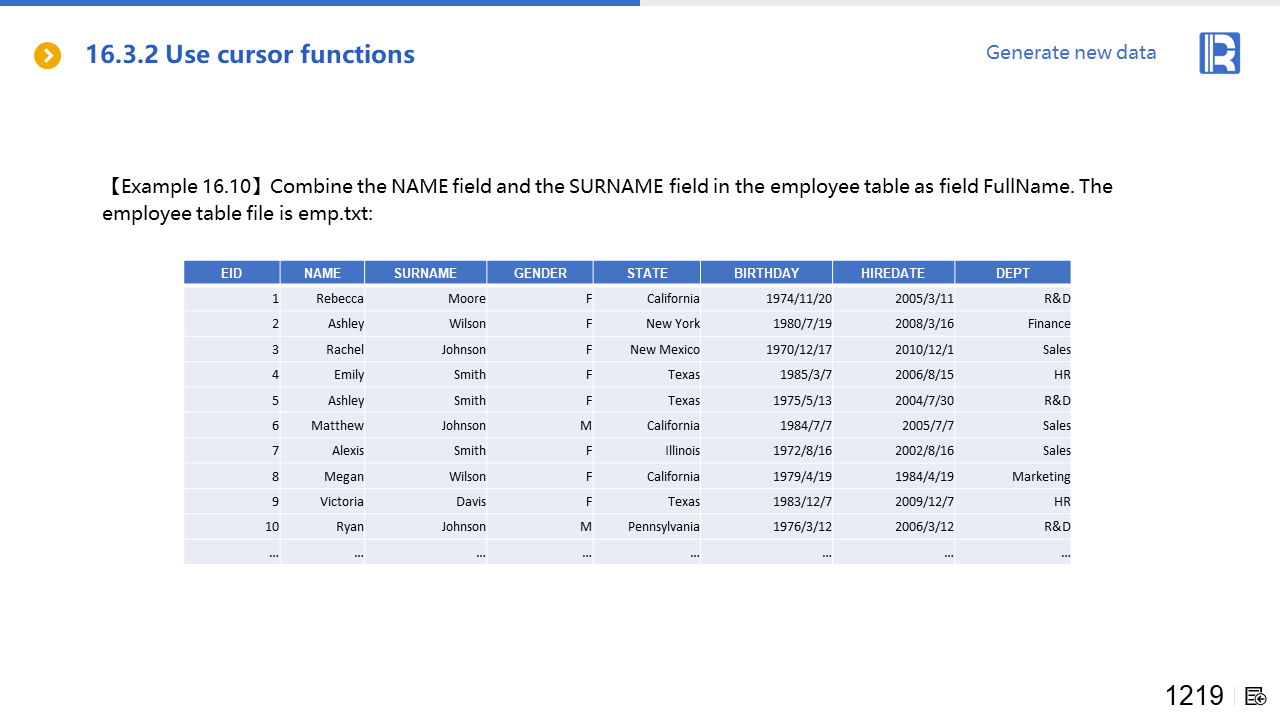Click the Rebecca name cell

pos(339,298)
